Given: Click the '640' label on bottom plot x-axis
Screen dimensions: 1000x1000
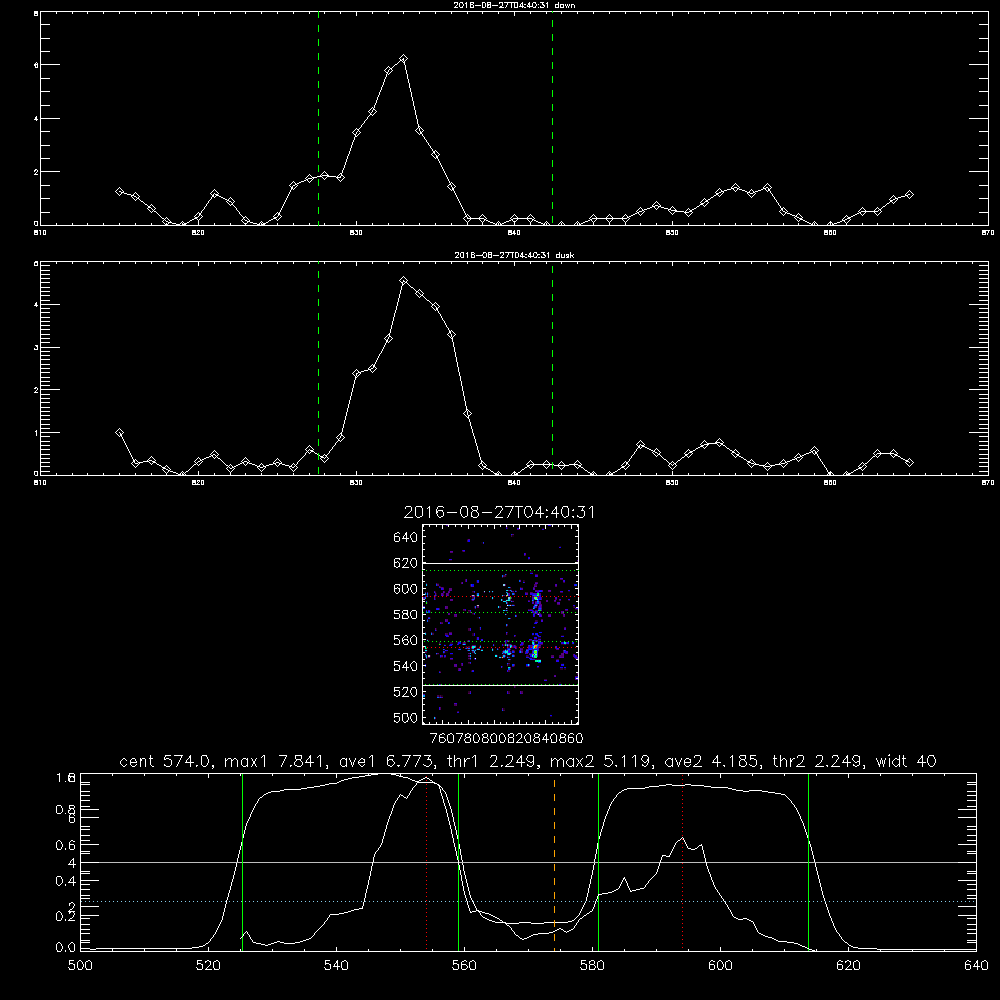Looking at the screenshot, I should tap(976, 966).
